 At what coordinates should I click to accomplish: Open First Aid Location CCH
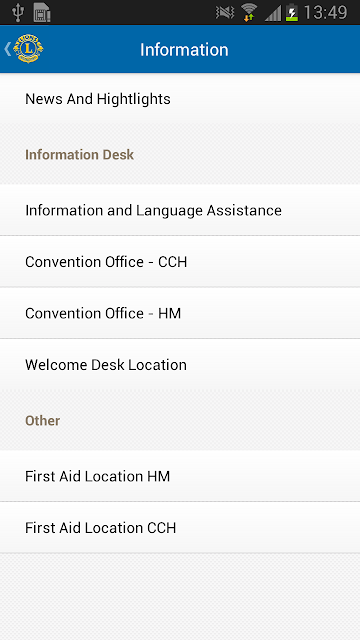point(180,528)
